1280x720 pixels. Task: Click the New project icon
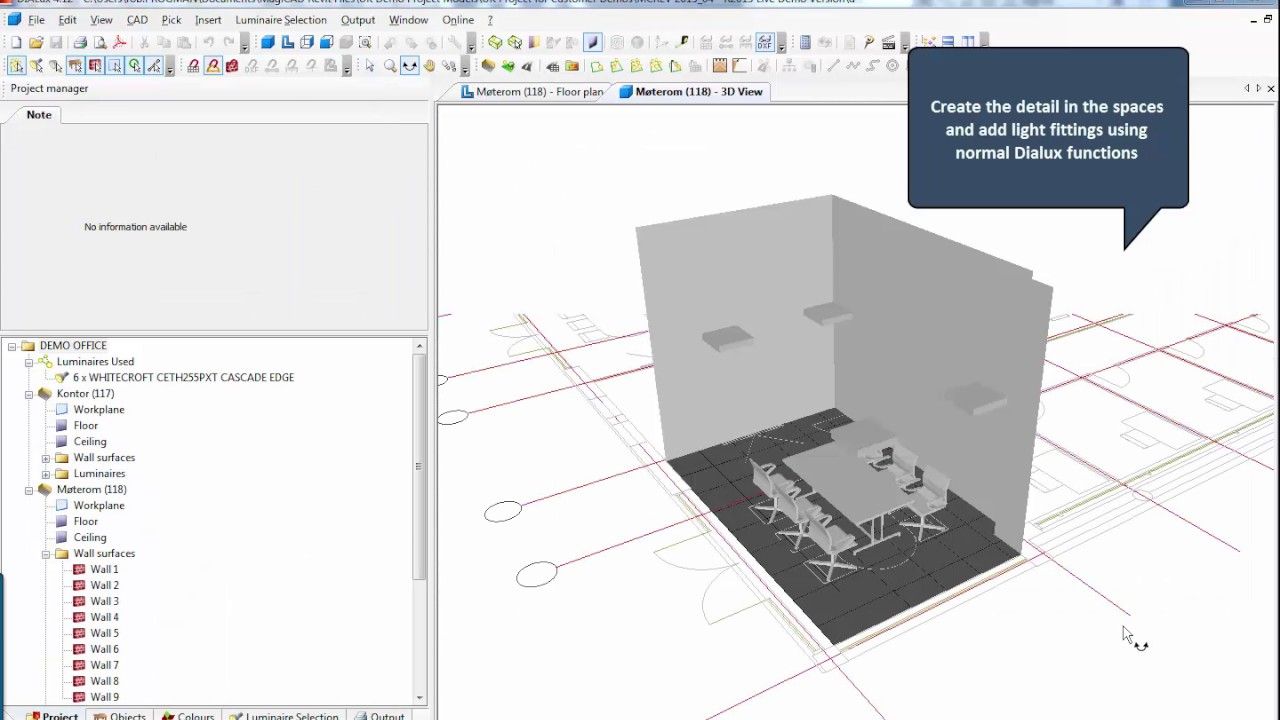click(16, 42)
